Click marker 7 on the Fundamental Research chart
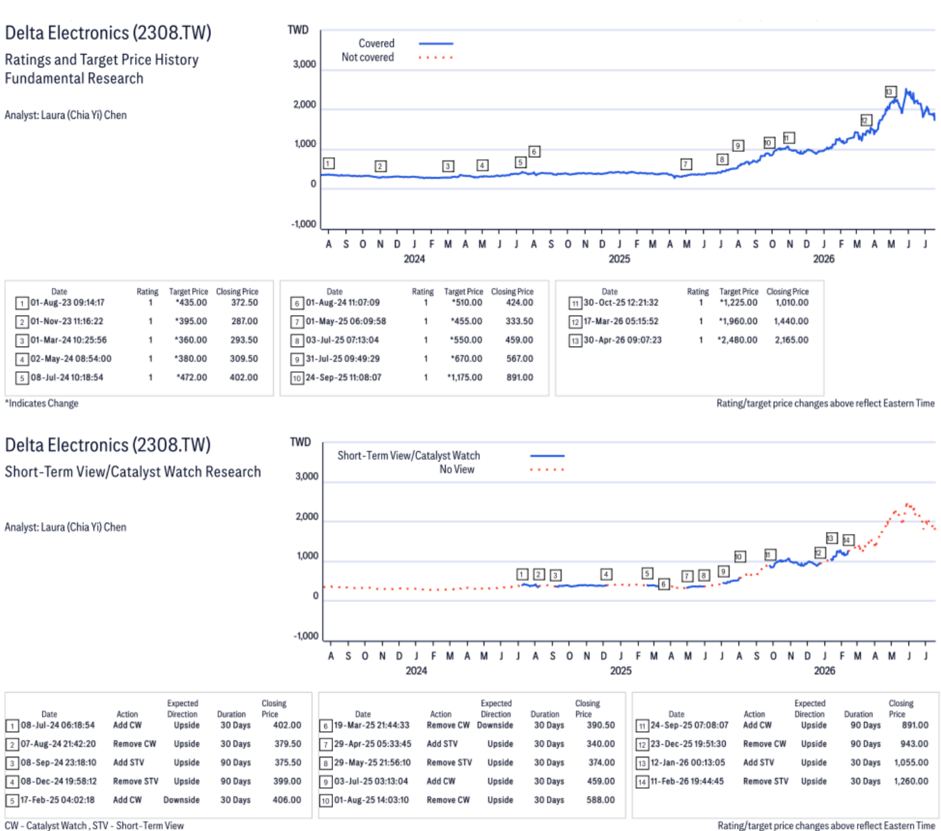Screen dimensions: 941x831 click(686, 164)
